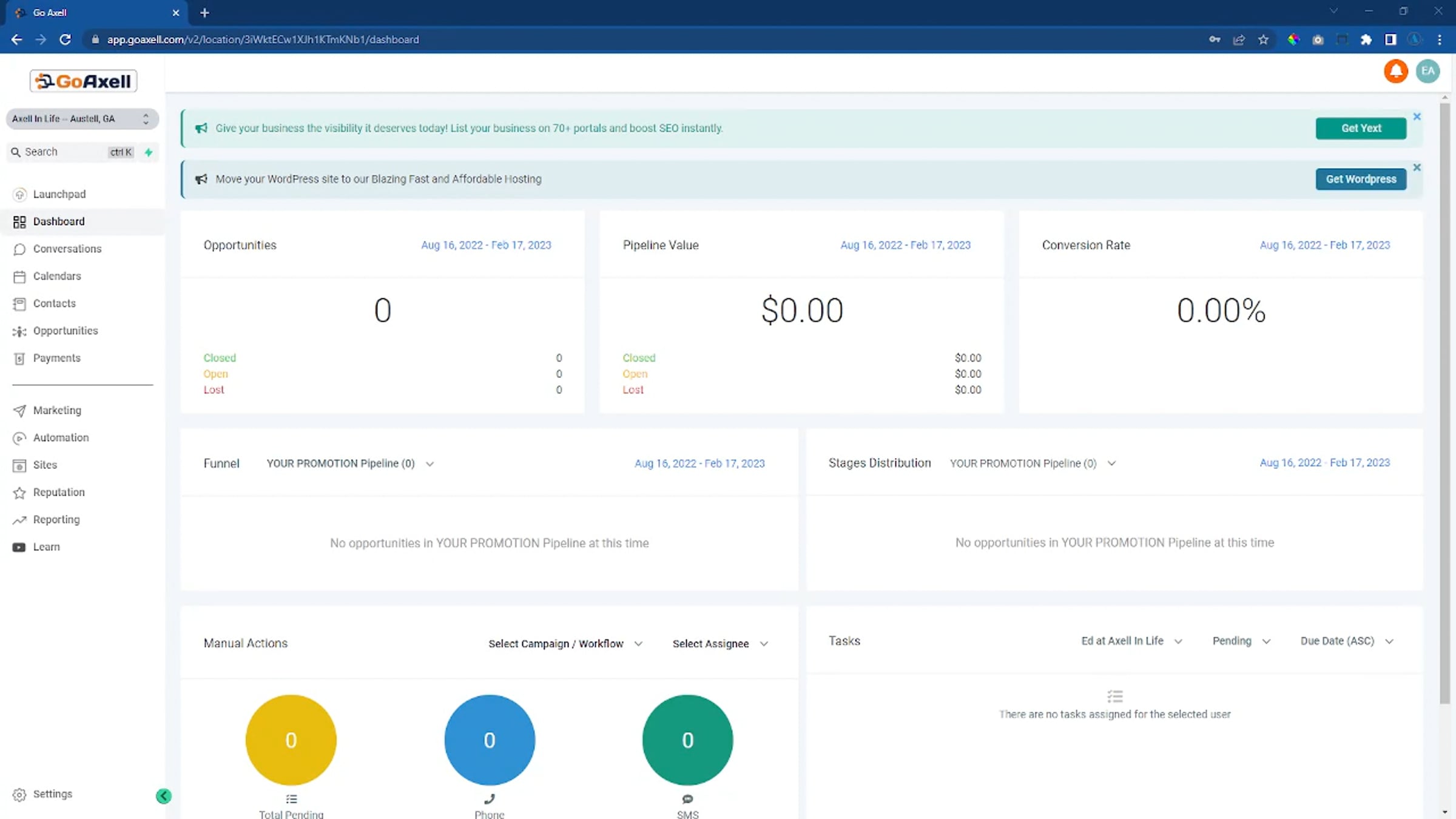Open the EA user avatar menu
The image size is (1456, 819).
1427,72
